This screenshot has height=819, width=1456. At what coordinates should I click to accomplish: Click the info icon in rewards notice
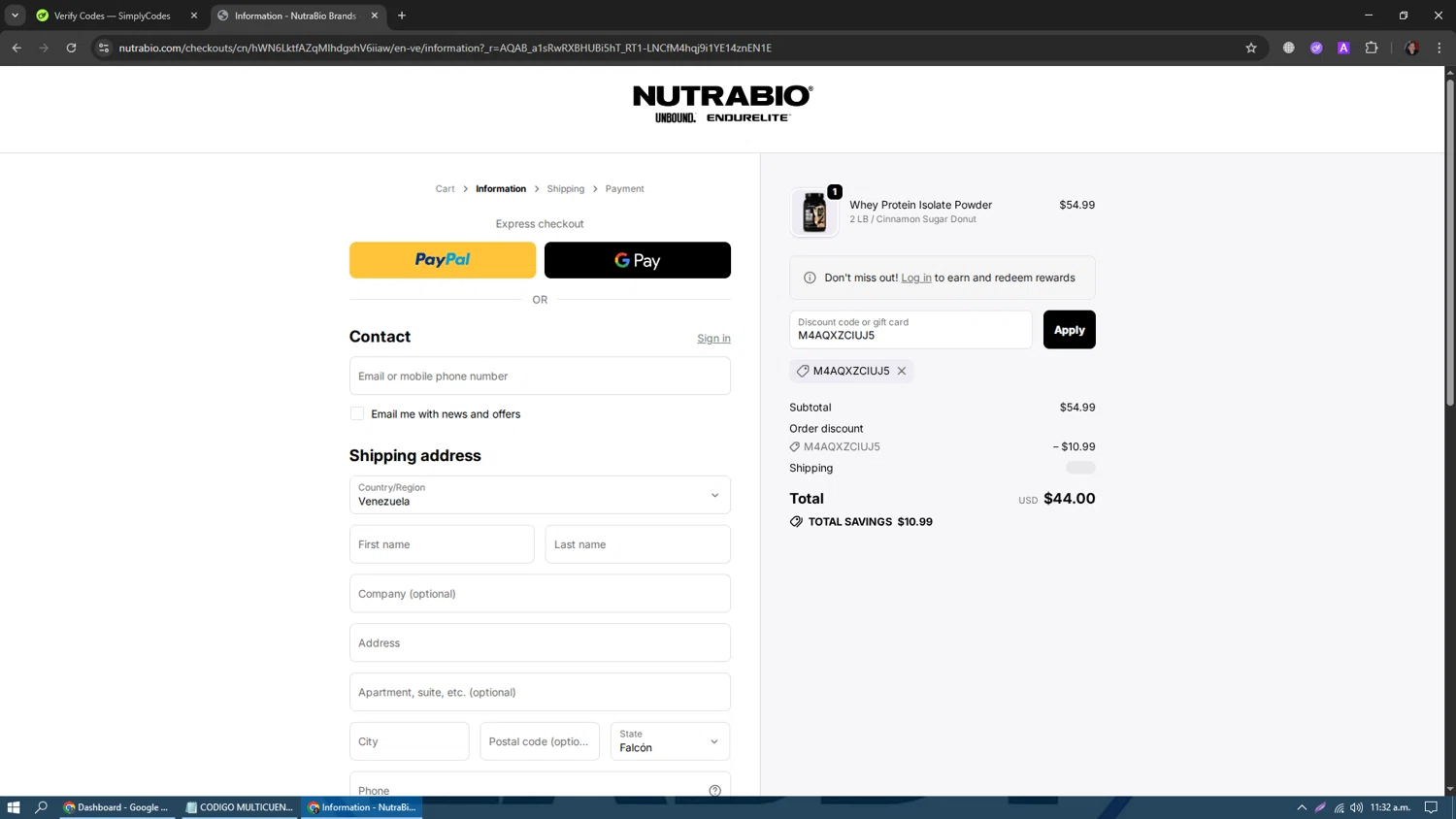pyautogui.click(x=810, y=278)
